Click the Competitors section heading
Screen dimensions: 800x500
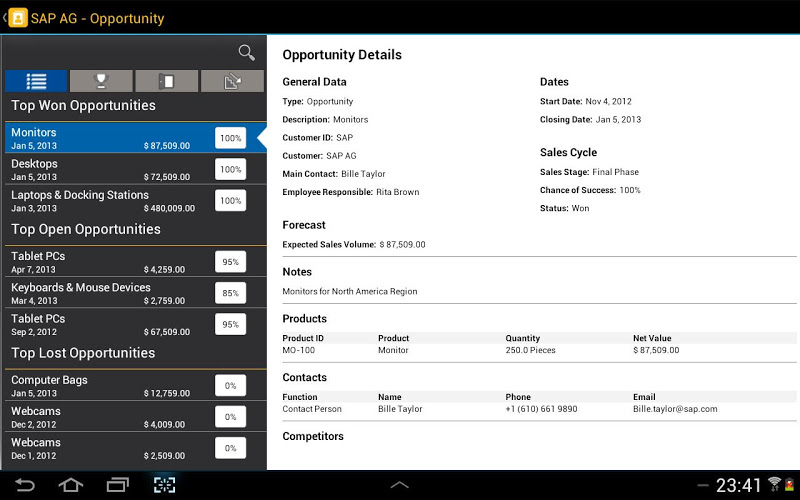(313, 436)
